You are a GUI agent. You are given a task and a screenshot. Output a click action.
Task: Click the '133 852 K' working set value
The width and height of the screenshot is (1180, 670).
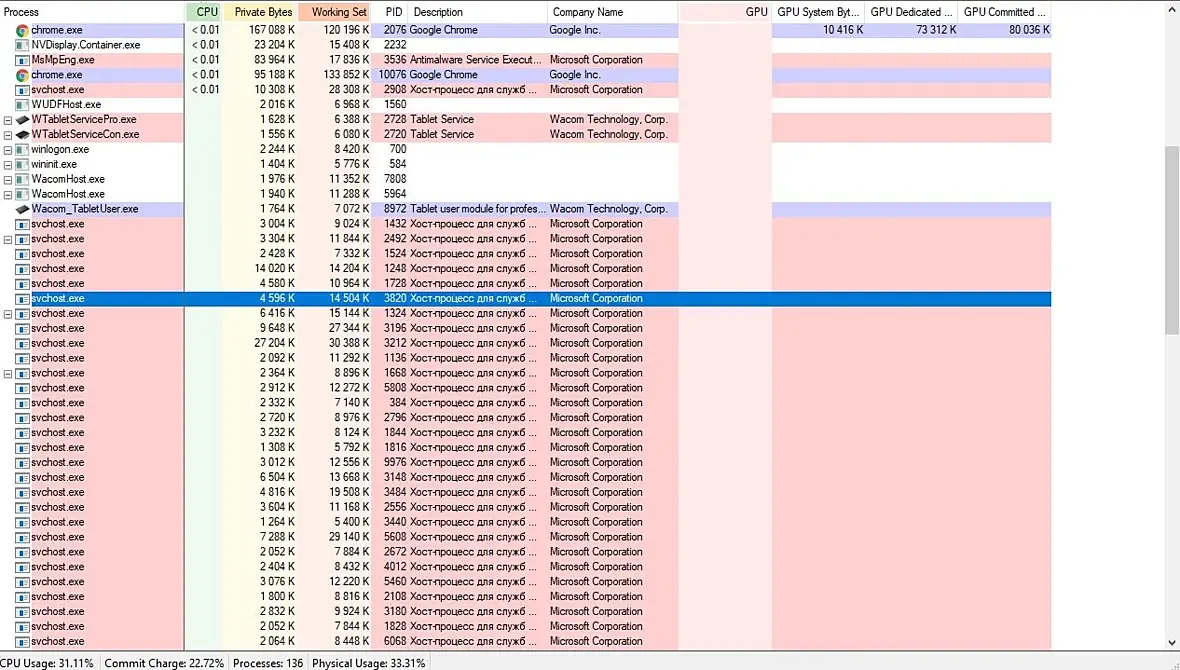[345, 75]
